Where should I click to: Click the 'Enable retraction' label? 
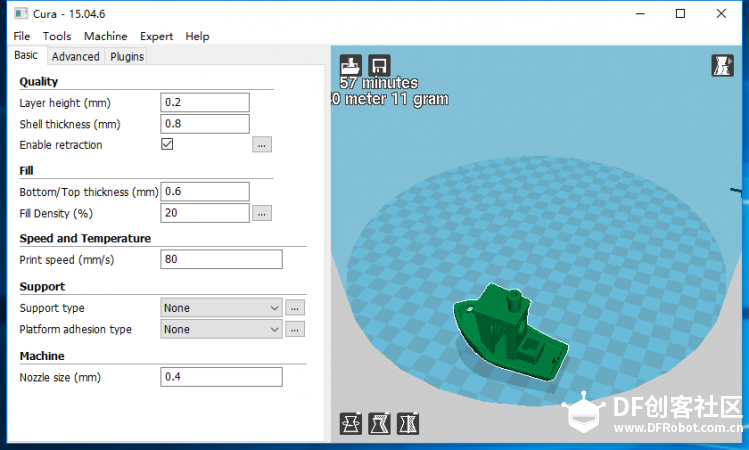pyautogui.click(x=61, y=145)
